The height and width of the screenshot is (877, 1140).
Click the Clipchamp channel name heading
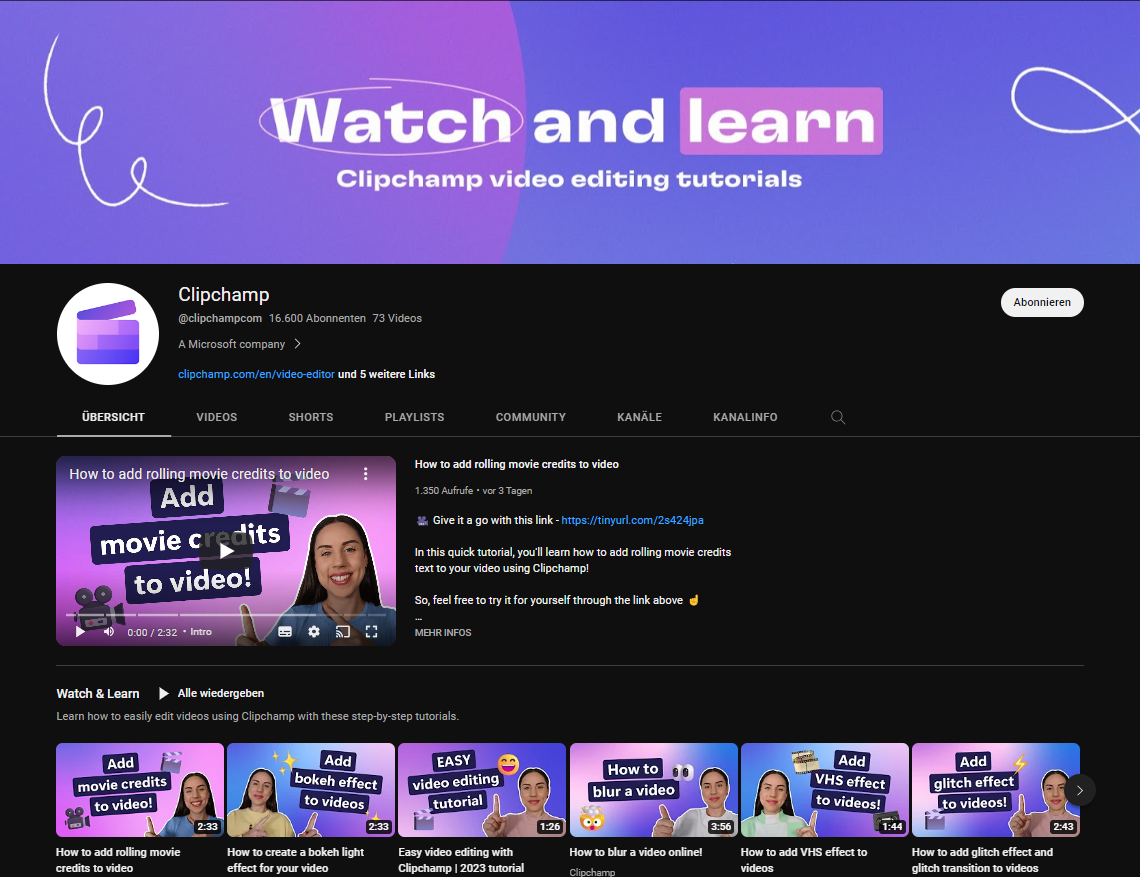pos(224,295)
